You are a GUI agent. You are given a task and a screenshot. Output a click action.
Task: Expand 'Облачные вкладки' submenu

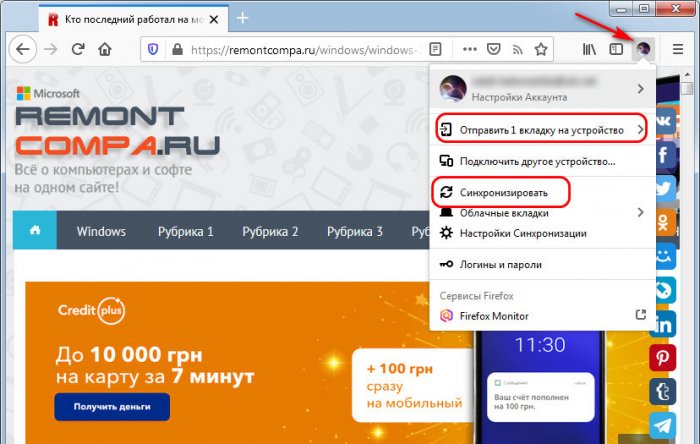541,213
